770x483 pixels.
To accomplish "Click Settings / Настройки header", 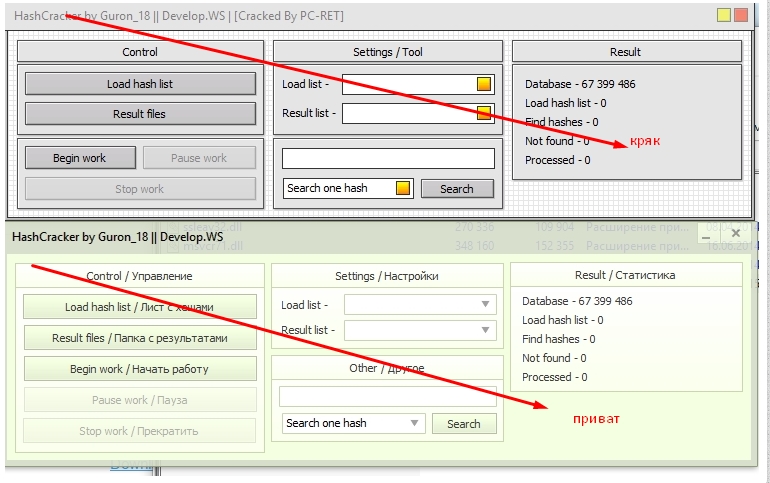I will coord(387,276).
